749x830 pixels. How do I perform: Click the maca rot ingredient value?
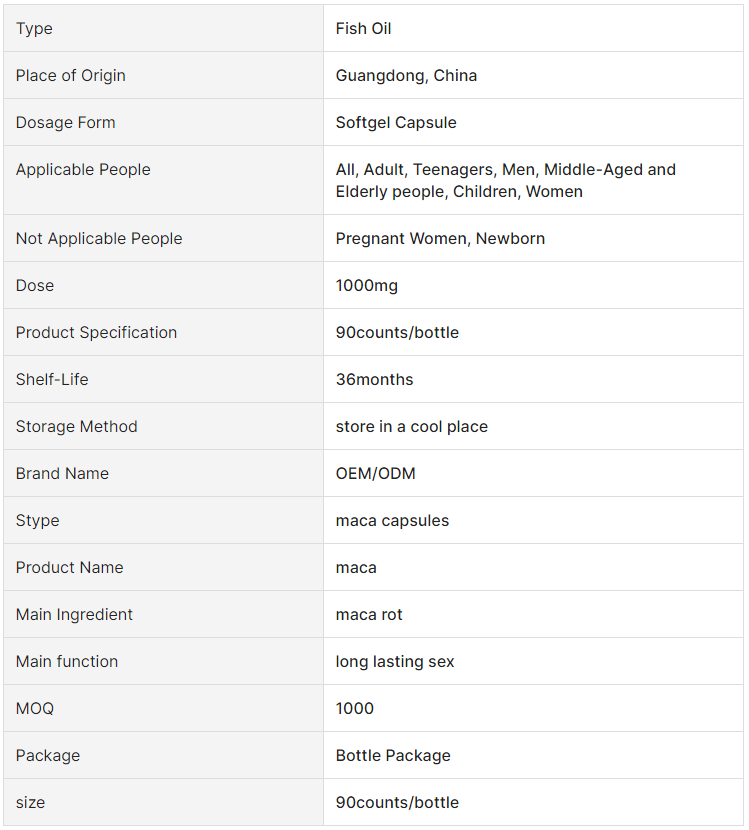[x=369, y=615]
